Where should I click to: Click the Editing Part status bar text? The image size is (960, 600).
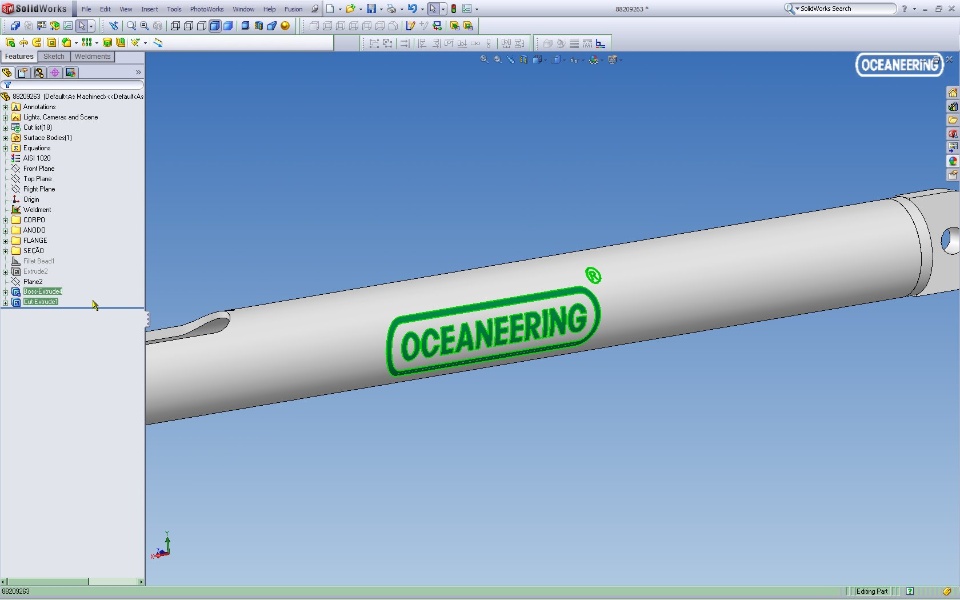tap(872, 591)
